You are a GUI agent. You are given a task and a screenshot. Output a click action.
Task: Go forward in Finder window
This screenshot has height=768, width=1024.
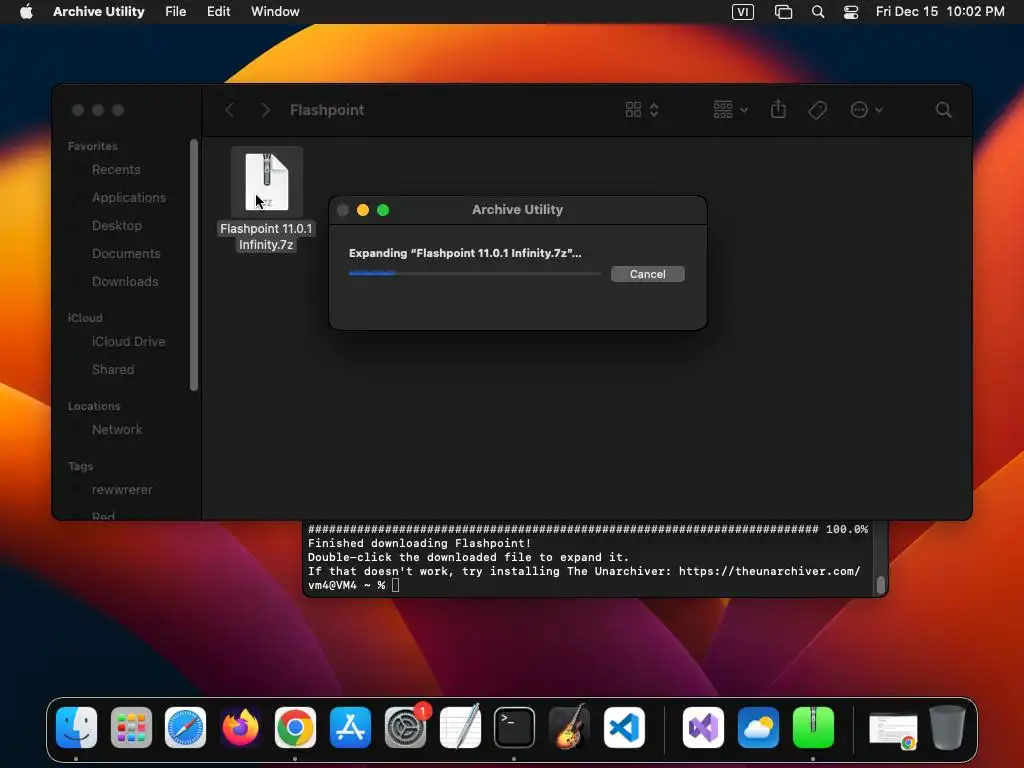point(265,110)
